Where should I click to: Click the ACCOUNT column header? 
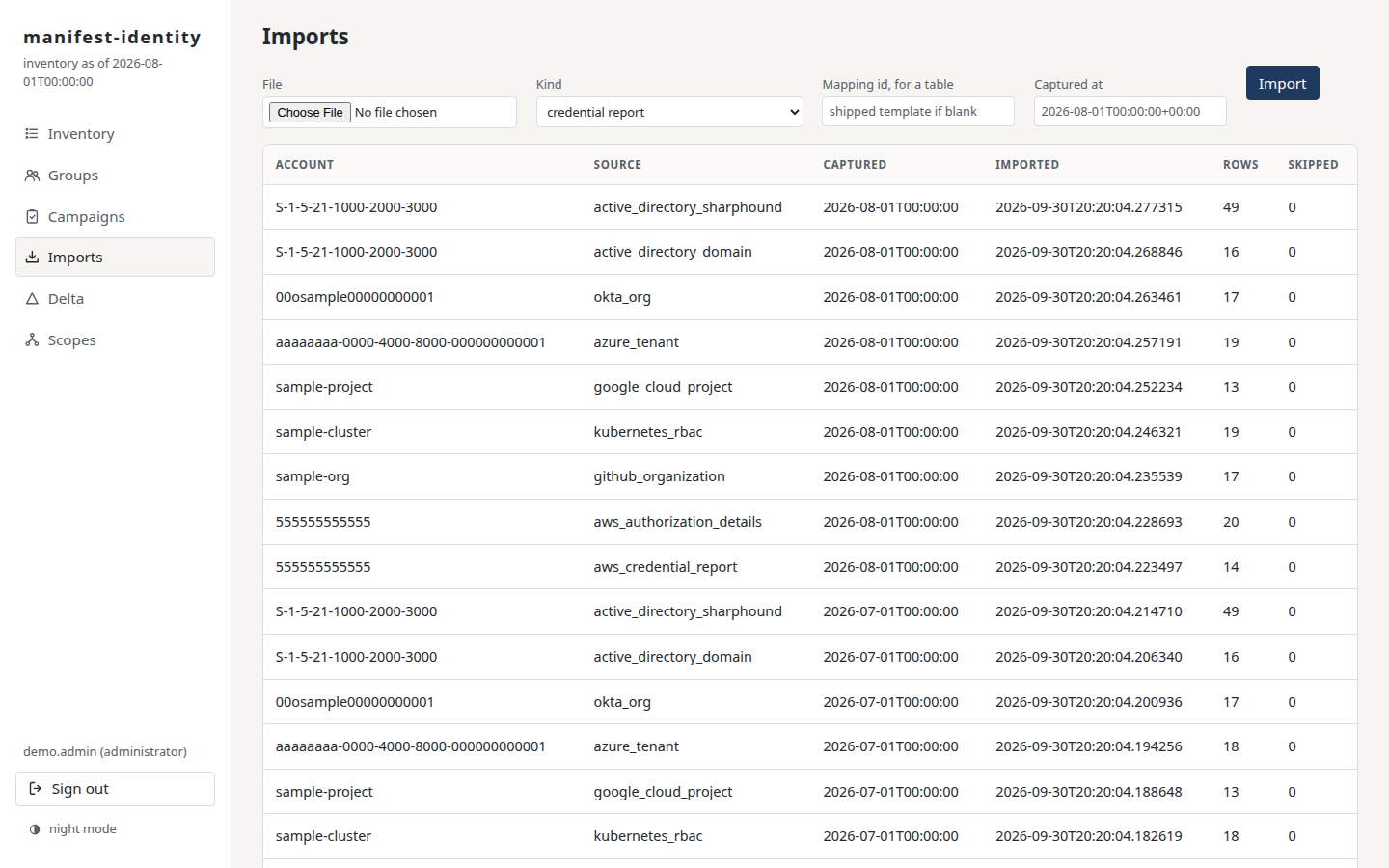pos(305,165)
